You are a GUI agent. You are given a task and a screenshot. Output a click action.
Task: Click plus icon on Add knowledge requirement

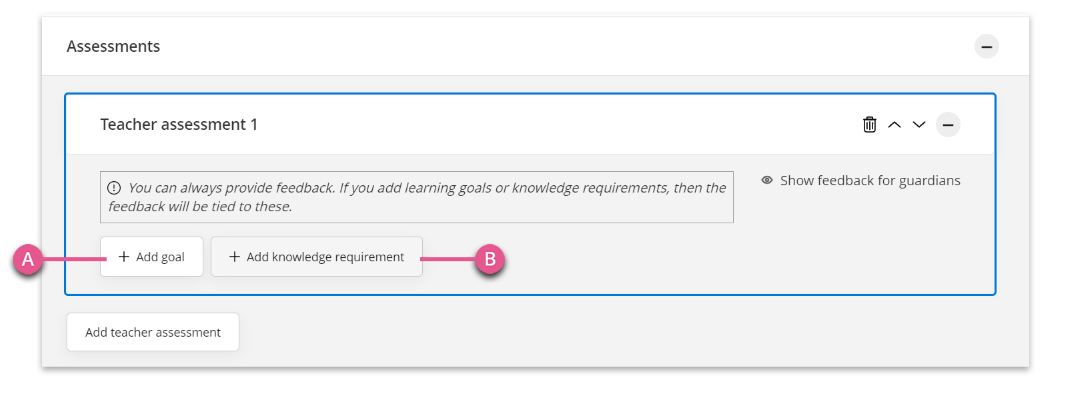pyautogui.click(x=234, y=257)
